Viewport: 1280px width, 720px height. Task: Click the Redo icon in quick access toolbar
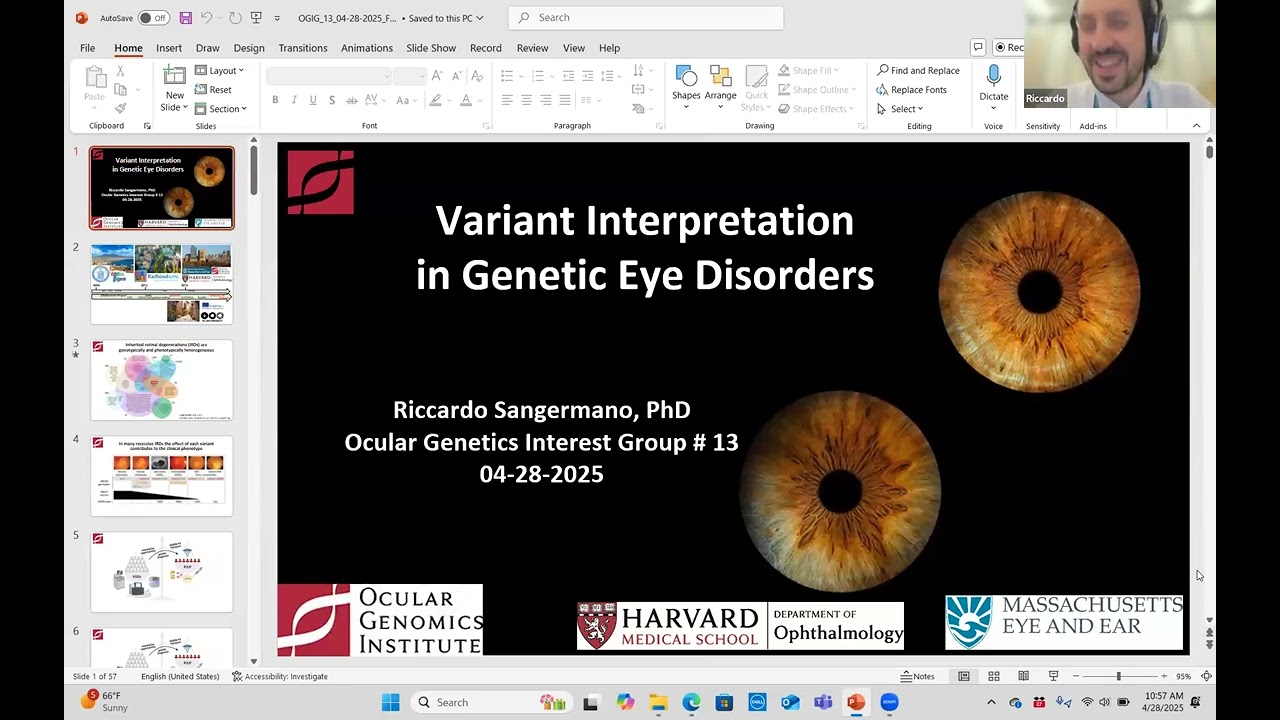235,18
